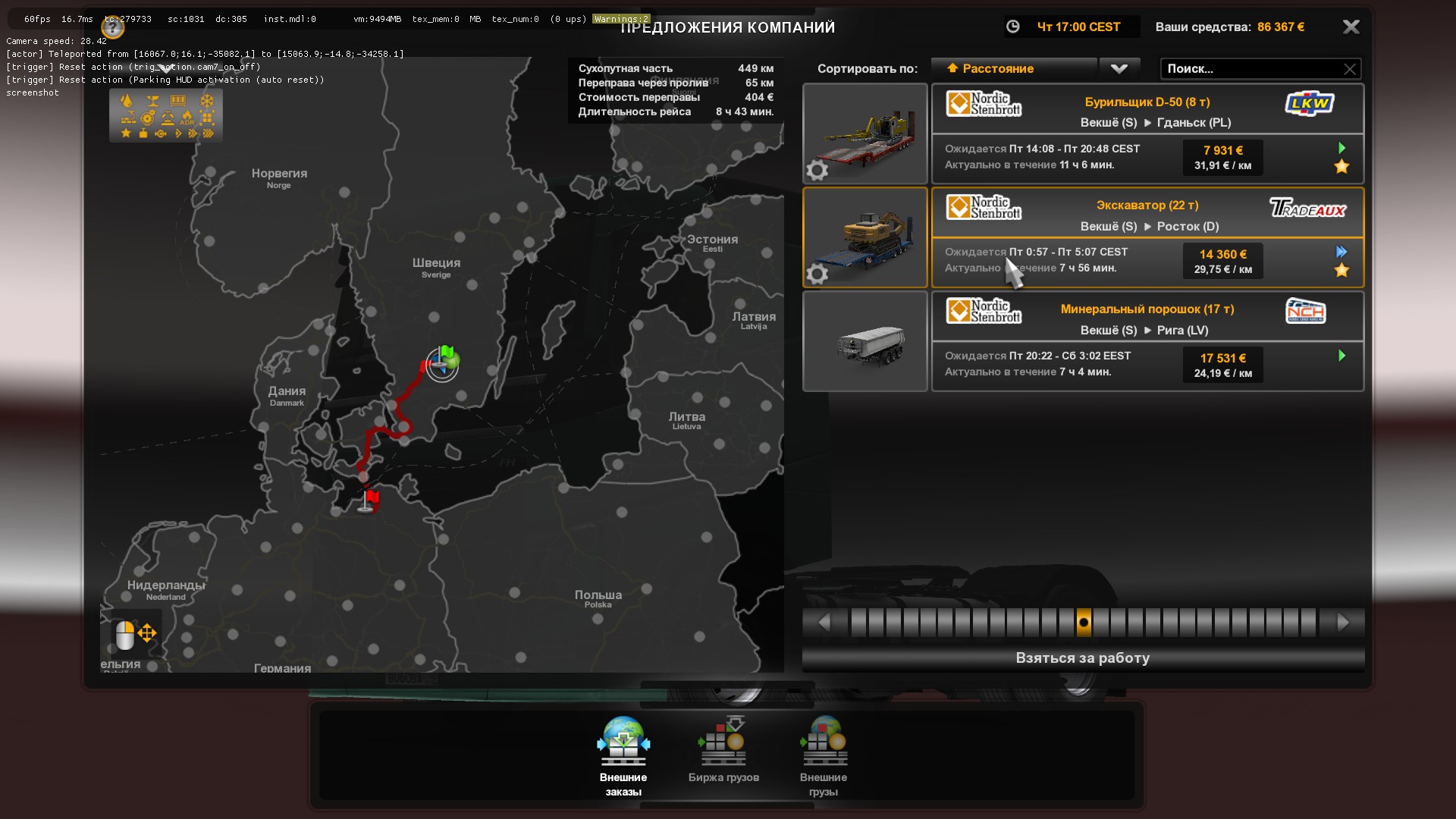This screenshot has height=819, width=1456.
Task: Toggle the heavy weight cargo filter
Action: click(143, 133)
